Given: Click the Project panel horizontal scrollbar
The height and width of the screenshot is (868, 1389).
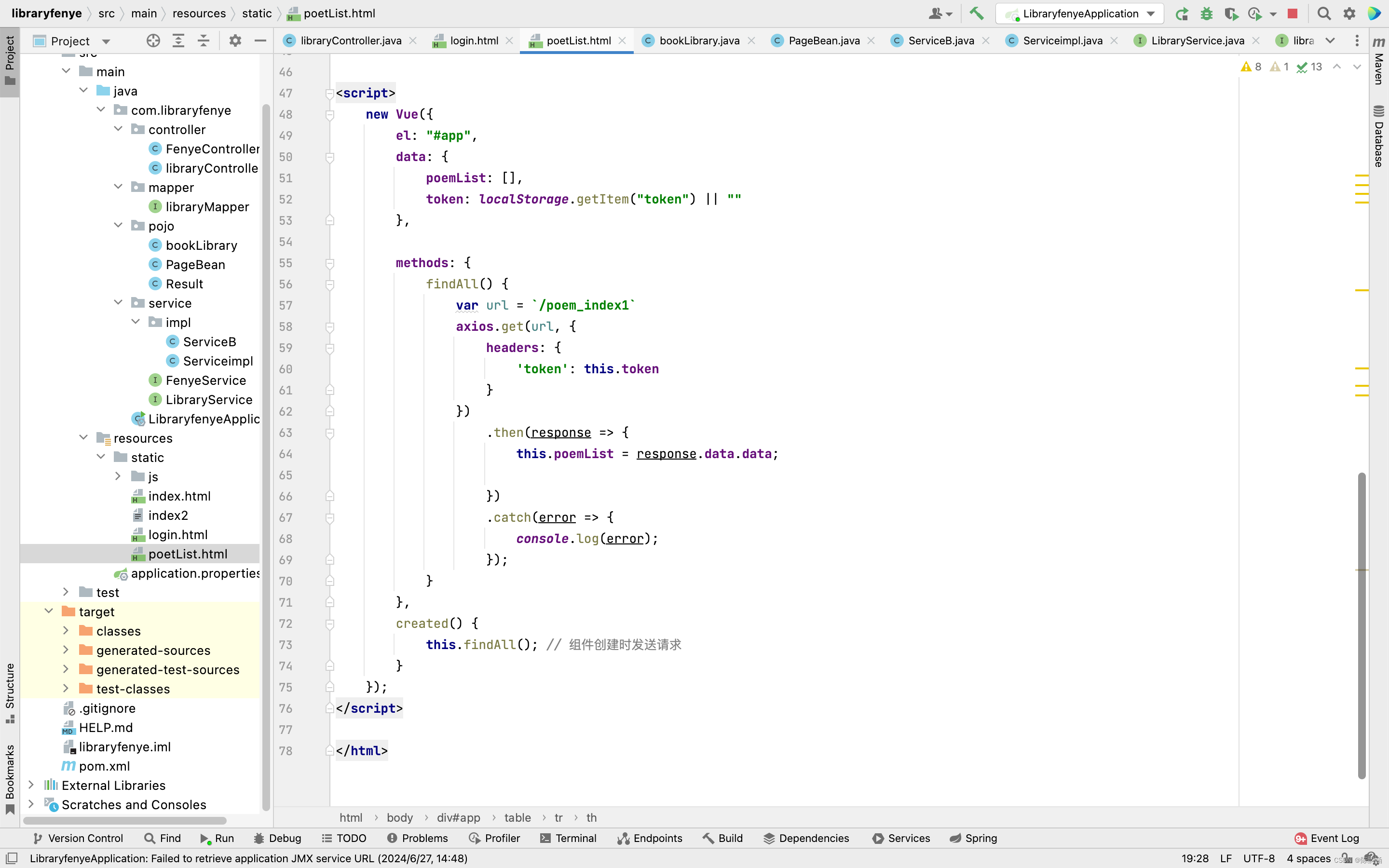Looking at the screenshot, I should tap(125, 820).
